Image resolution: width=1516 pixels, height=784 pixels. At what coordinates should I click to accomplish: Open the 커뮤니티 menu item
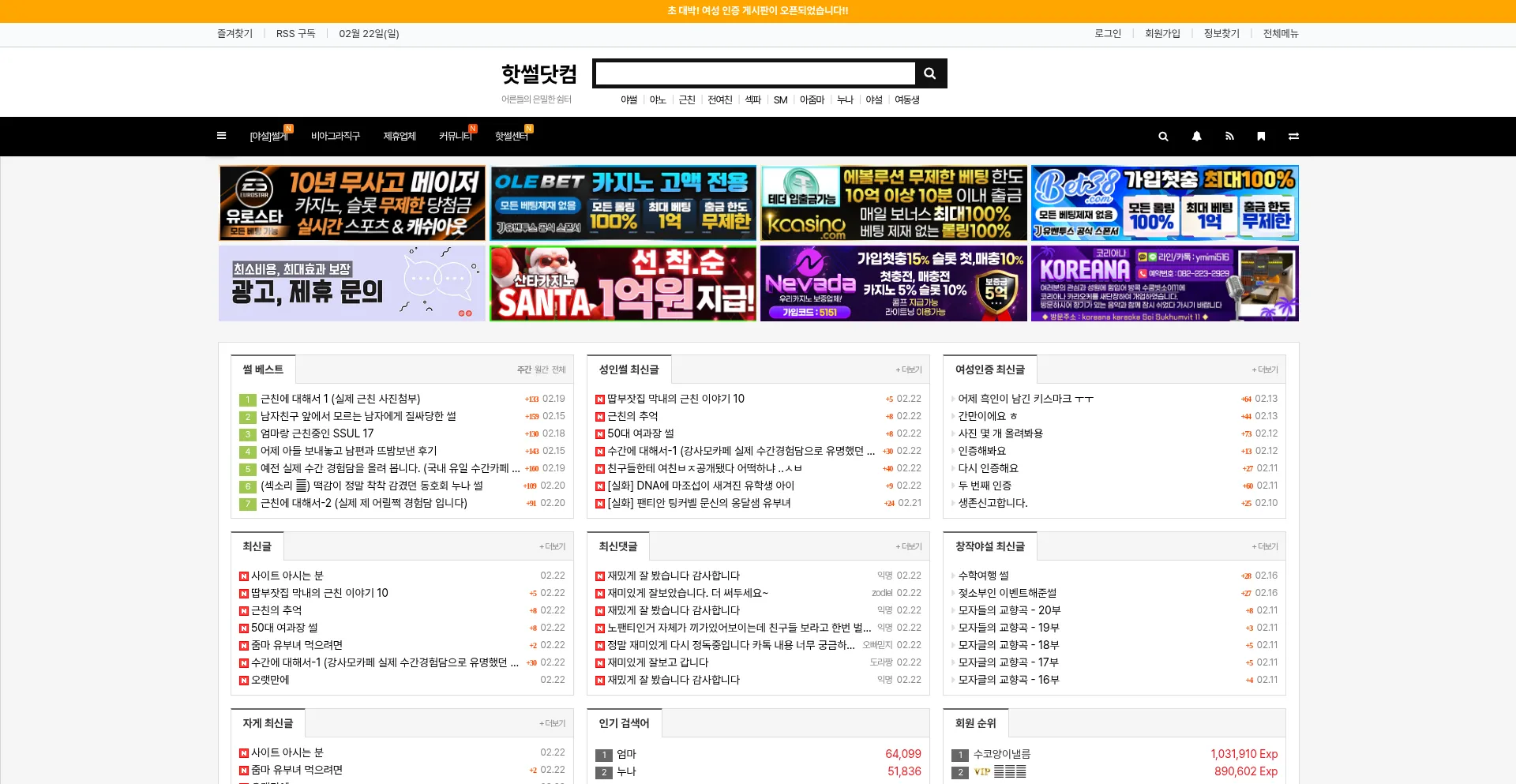[456, 137]
